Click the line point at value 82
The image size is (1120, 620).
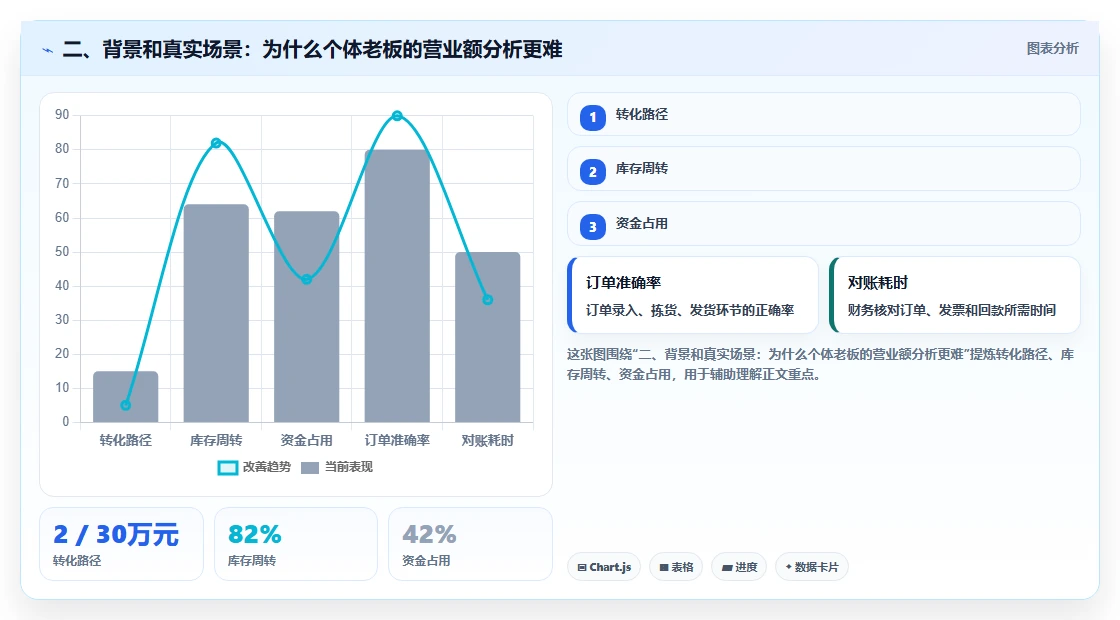click(x=216, y=143)
